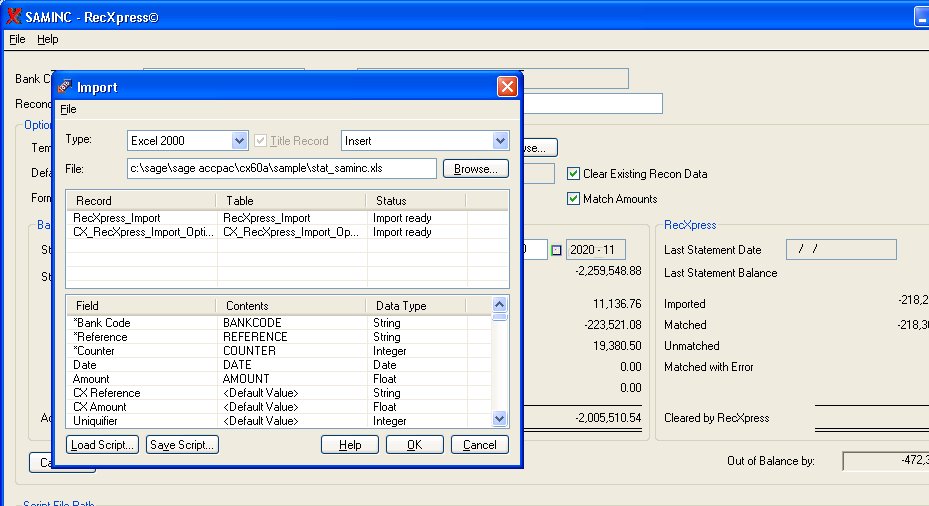Click the small calendar icon beside 2020 - 11
929x506 pixels.
pyautogui.click(x=556, y=249)
